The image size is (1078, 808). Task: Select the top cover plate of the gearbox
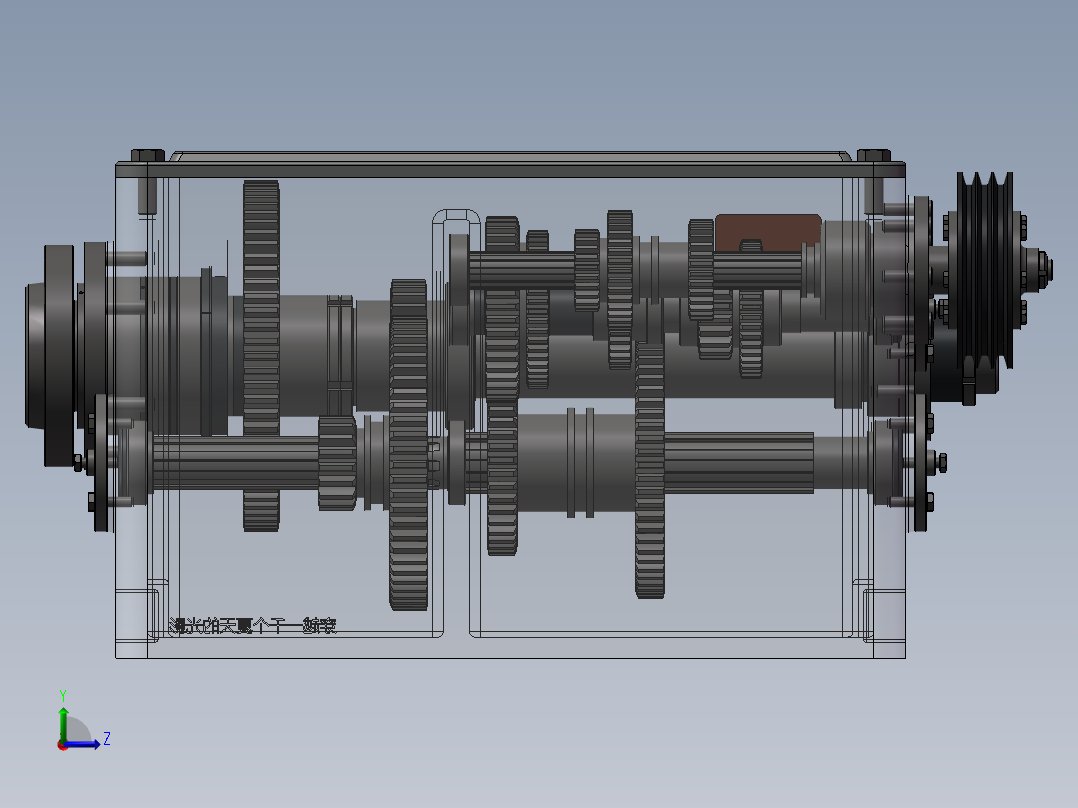pos(510,169)
